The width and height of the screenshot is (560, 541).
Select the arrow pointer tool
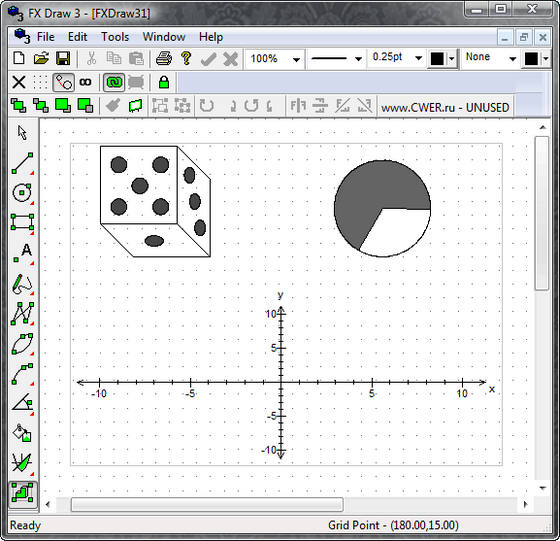coord(22,132)
